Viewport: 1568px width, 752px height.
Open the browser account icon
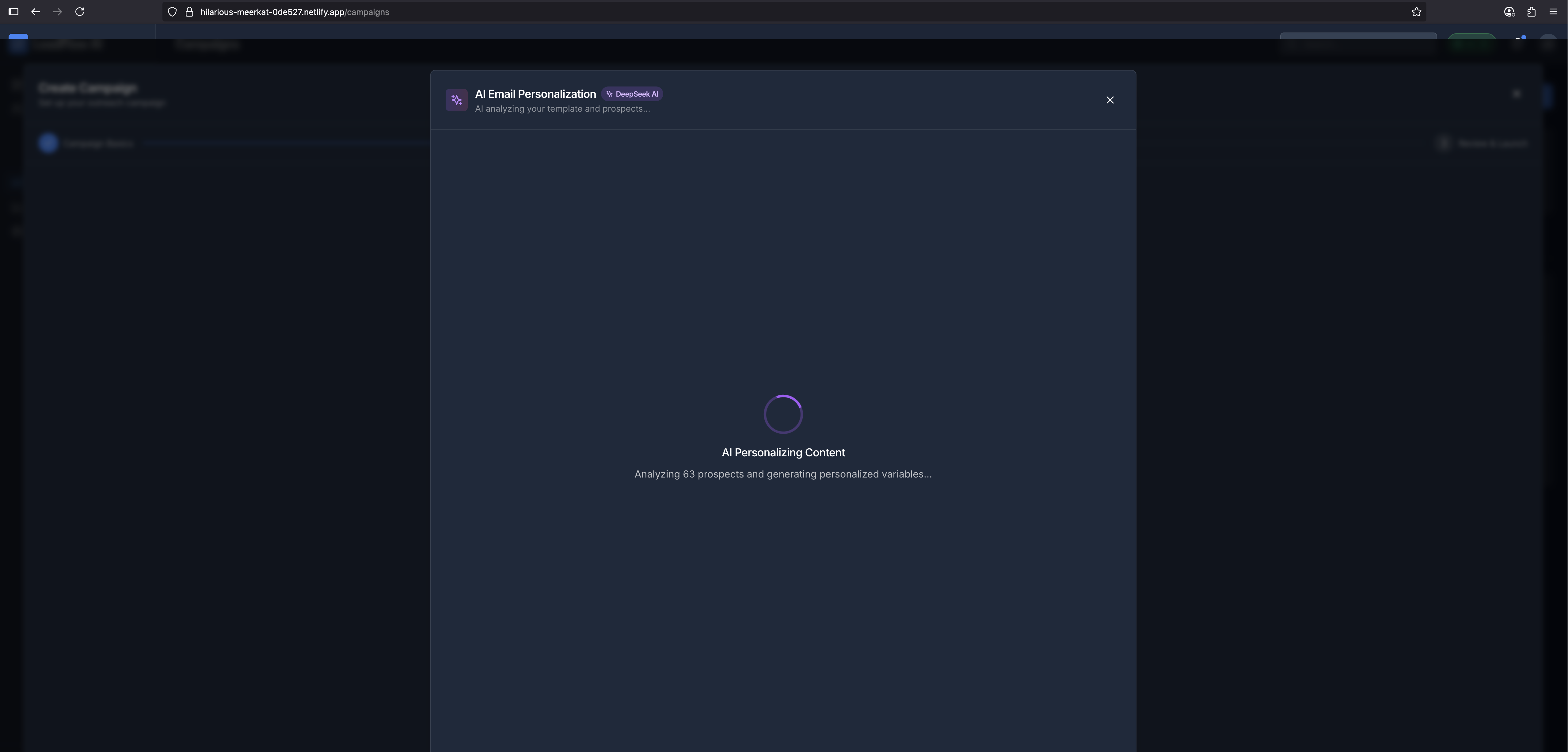tap(1509, 12)
